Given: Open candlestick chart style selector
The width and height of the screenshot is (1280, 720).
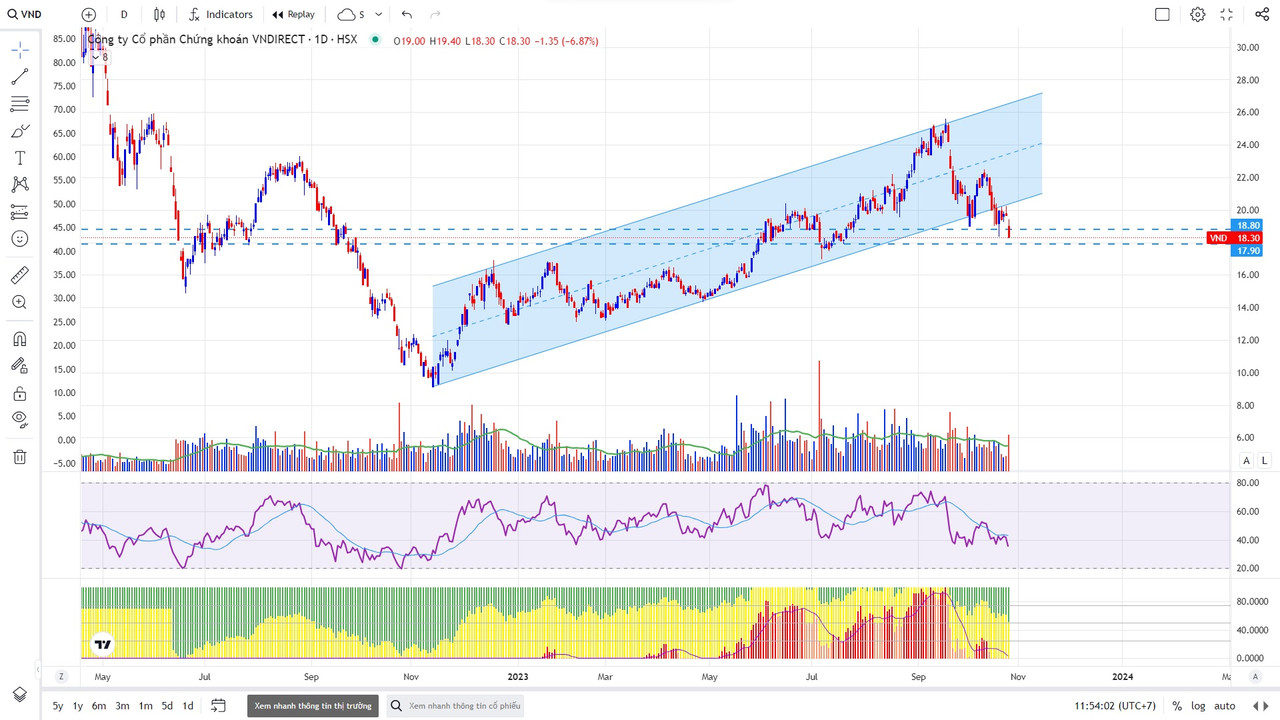Looking at the screenshot, I should pos(160,14).
